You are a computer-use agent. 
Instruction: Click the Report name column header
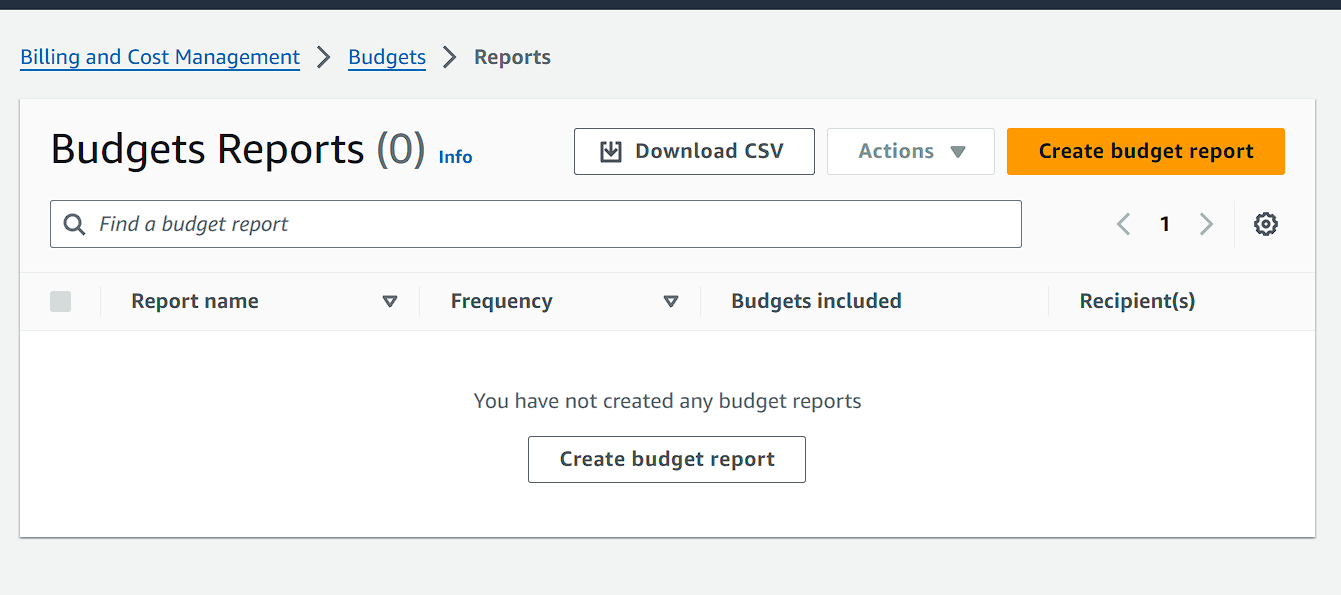tap(195, 301)
